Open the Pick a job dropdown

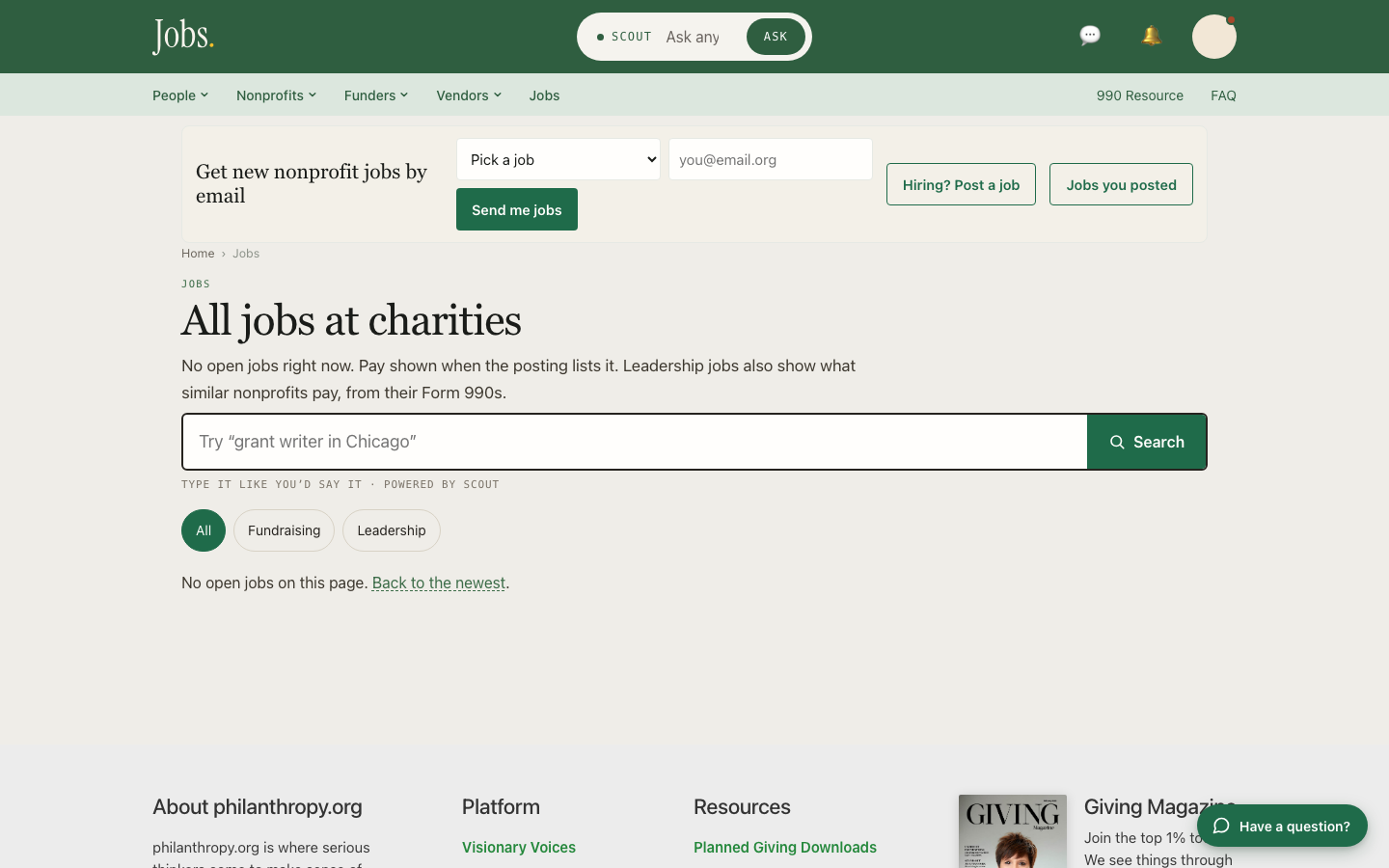tap(558, 159)
